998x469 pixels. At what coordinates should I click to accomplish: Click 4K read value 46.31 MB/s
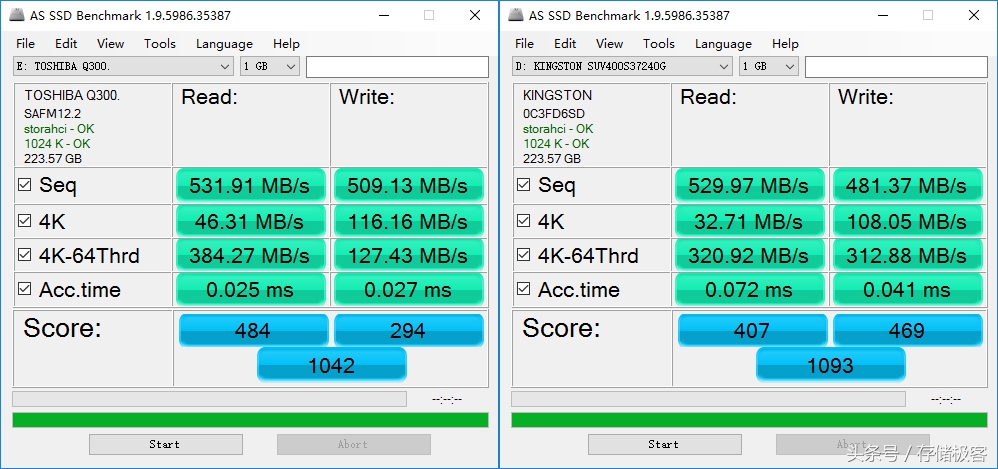pos(250,221)
